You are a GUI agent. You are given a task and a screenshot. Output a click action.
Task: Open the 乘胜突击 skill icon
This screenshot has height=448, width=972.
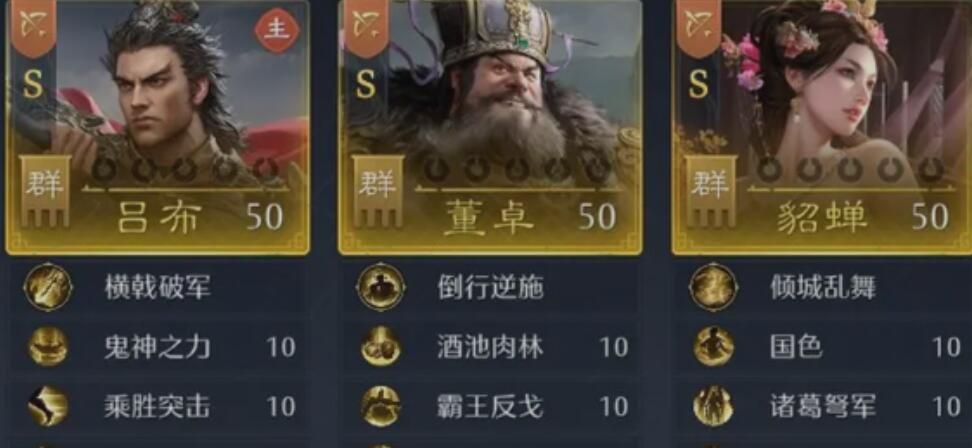[x=48, y=406]
